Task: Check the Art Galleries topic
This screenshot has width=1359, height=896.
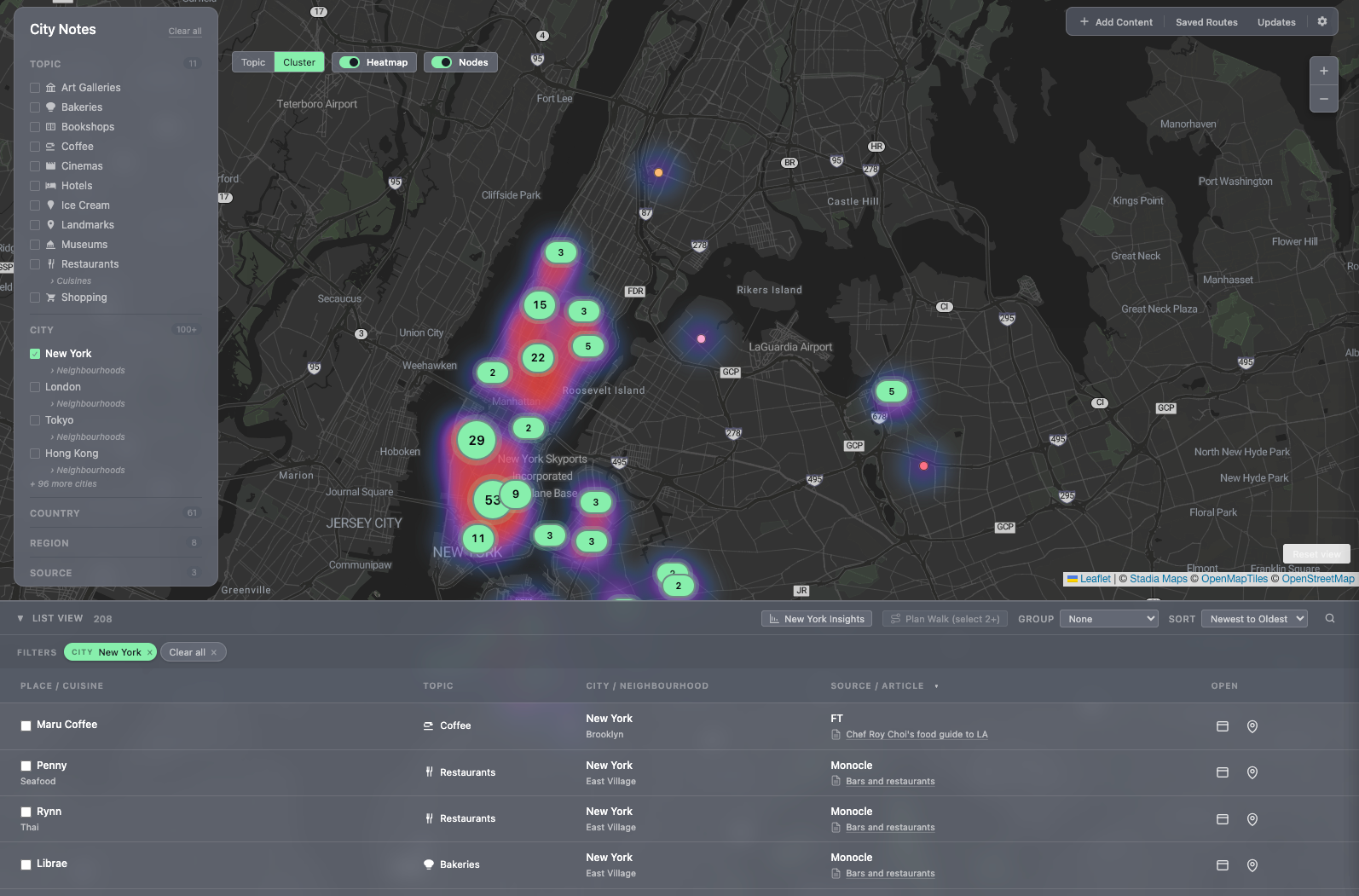Action: click(35, 87)
